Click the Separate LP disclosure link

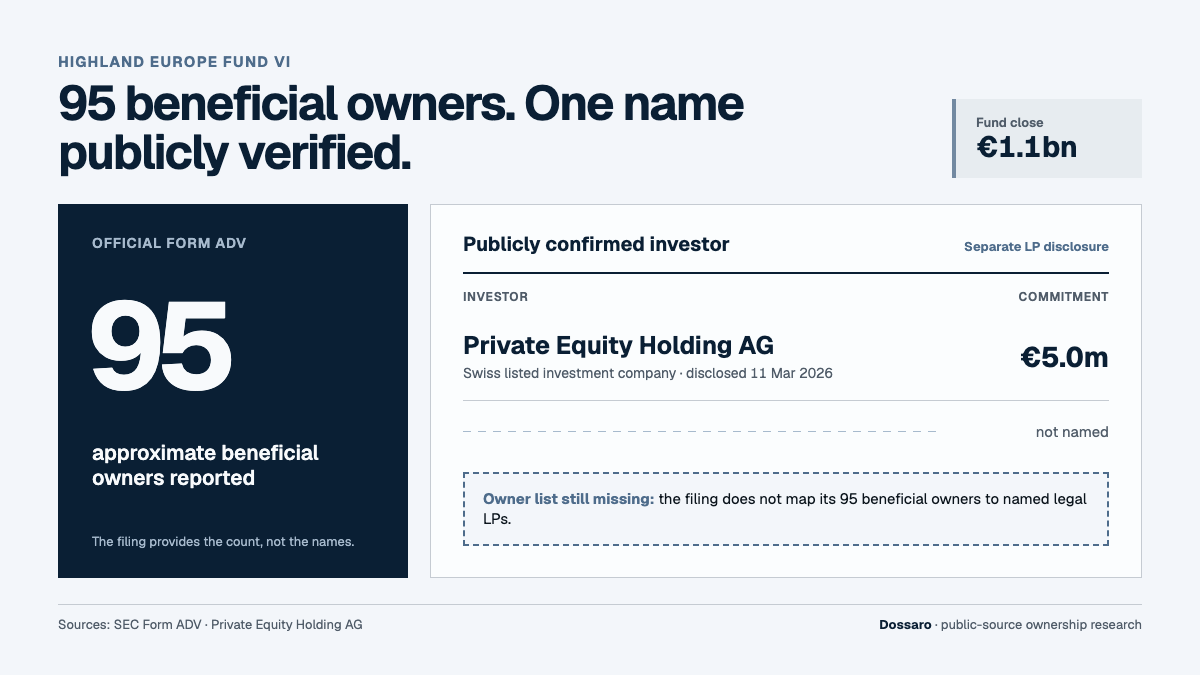tap(1036, 247)
